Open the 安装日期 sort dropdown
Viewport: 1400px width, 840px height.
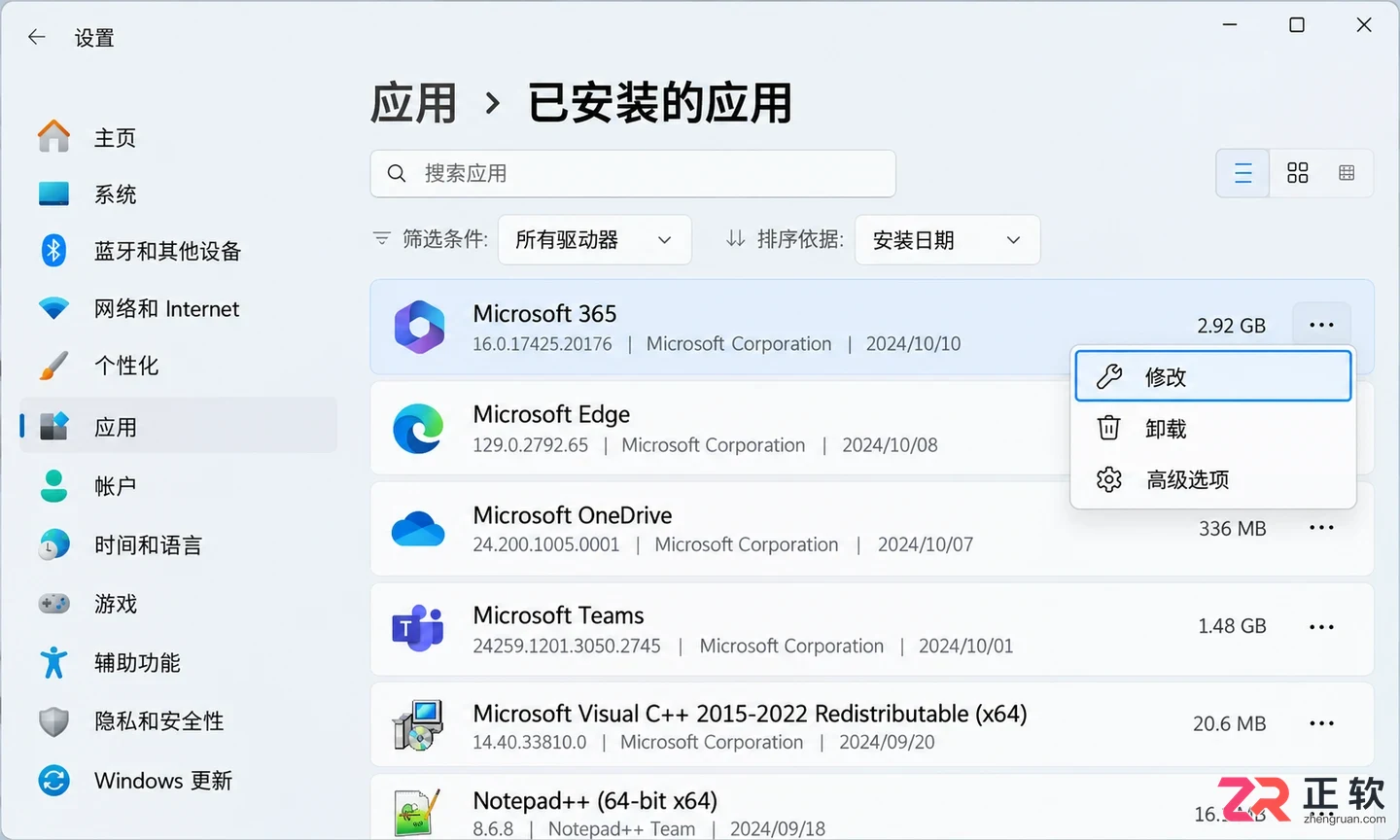[x=948, y=239]
